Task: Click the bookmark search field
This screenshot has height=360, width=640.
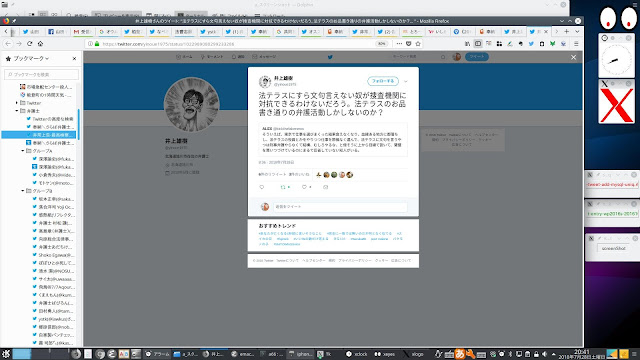Action: (x=41, y=74)
